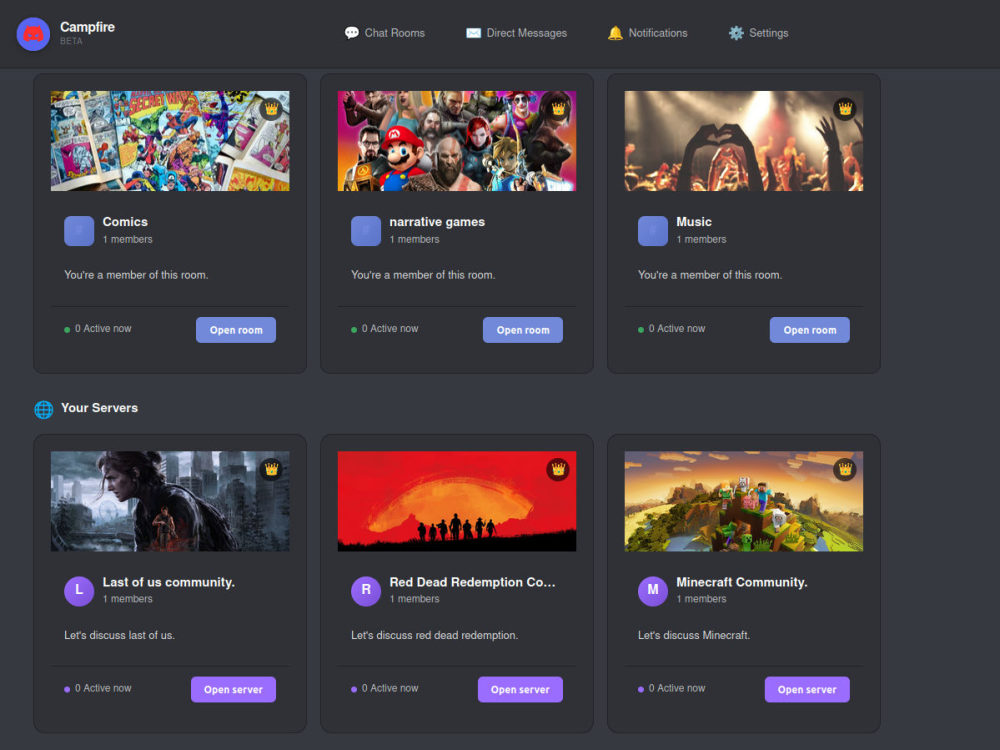Open server Red Dead Redemption

coord(520,689)
